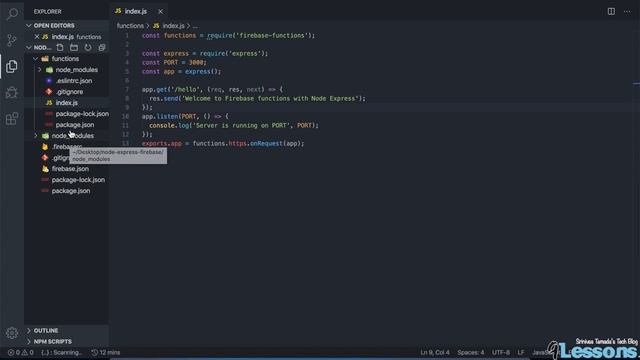Open the Search view in activity bar

pyautogui.click(x=12, y=14)
